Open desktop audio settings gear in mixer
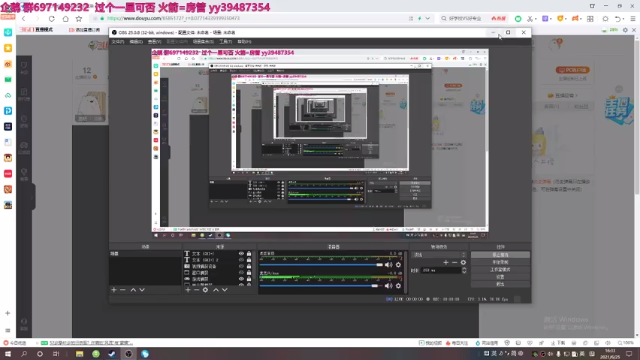Screen dimensions: 640x360 [x=398, y=265]
